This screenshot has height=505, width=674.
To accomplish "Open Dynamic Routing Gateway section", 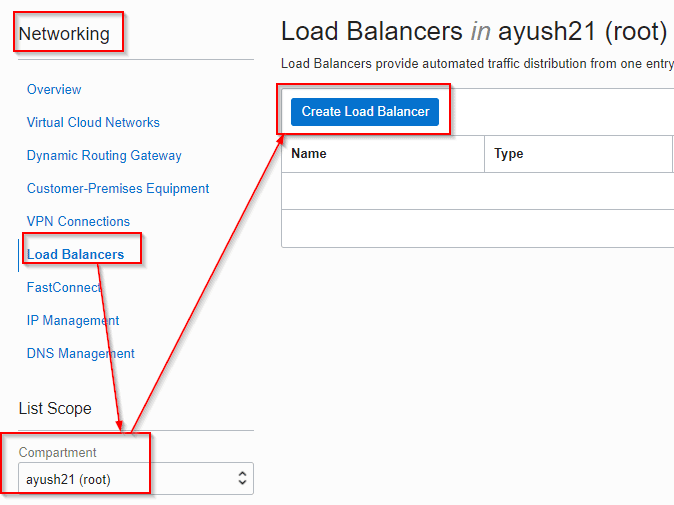I will coord(104,155).
